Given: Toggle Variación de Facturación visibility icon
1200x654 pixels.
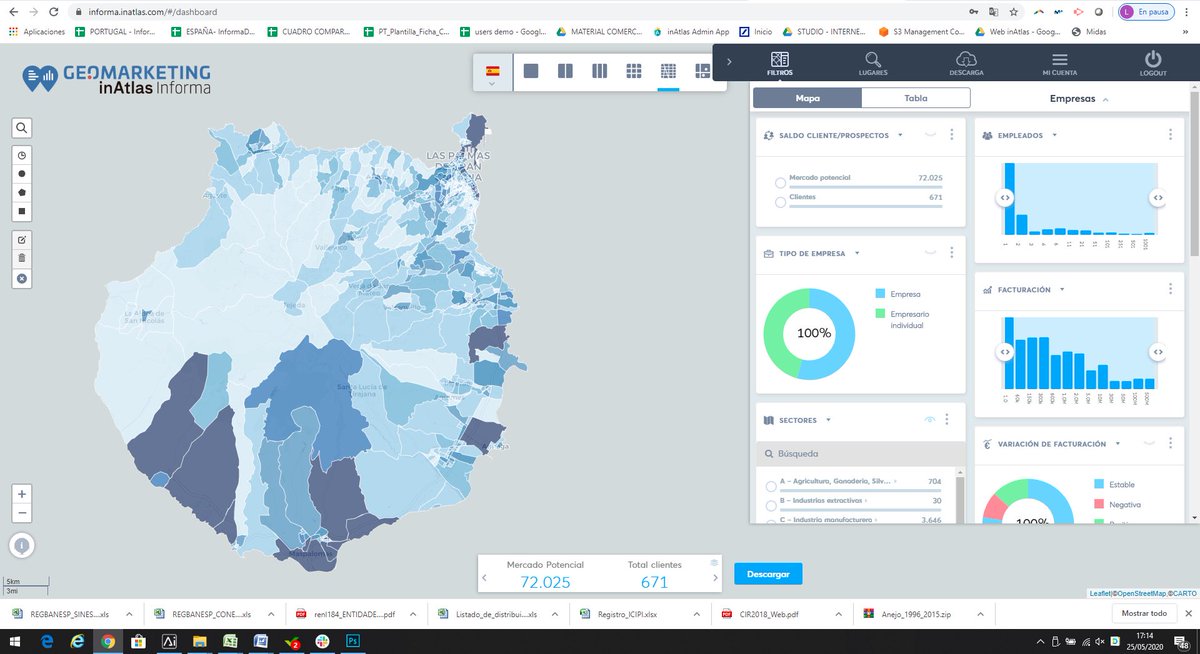Looking at the screenshot, I should coord(1148,443).
